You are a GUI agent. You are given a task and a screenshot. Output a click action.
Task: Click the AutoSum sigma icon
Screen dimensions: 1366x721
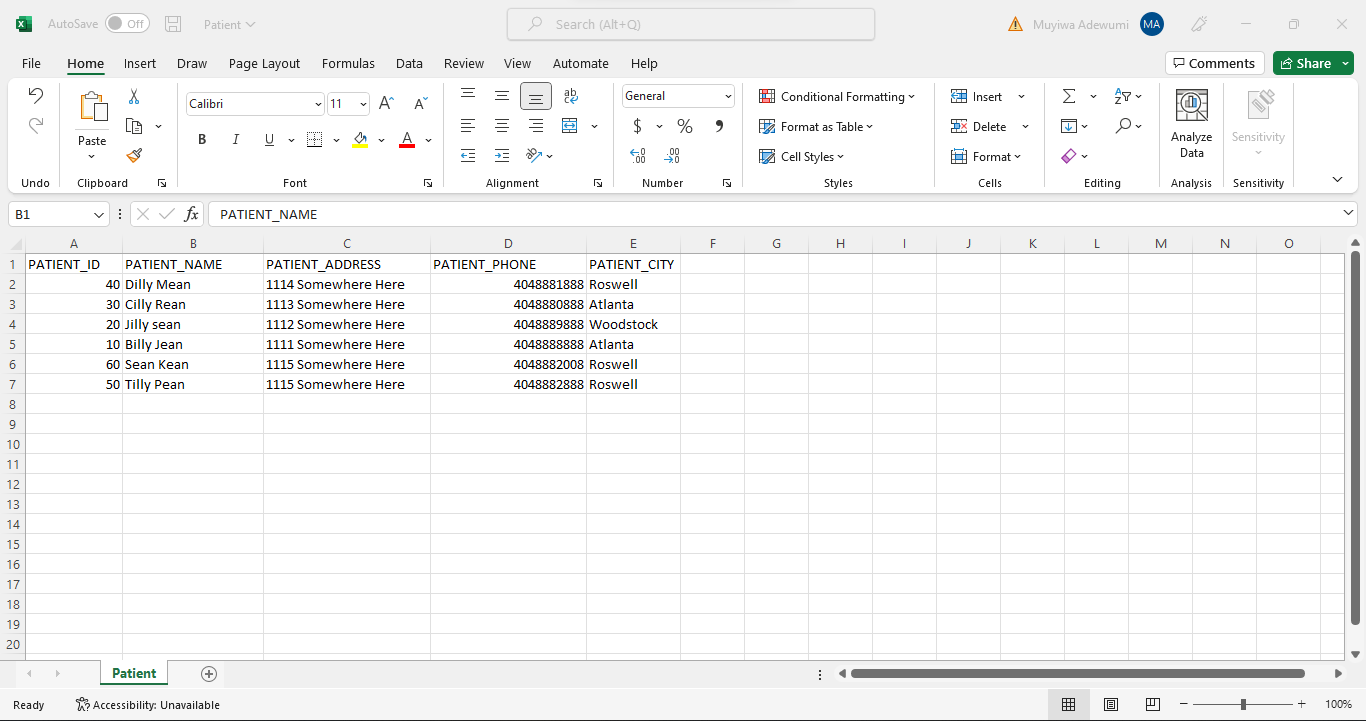tap(1069, 96)
